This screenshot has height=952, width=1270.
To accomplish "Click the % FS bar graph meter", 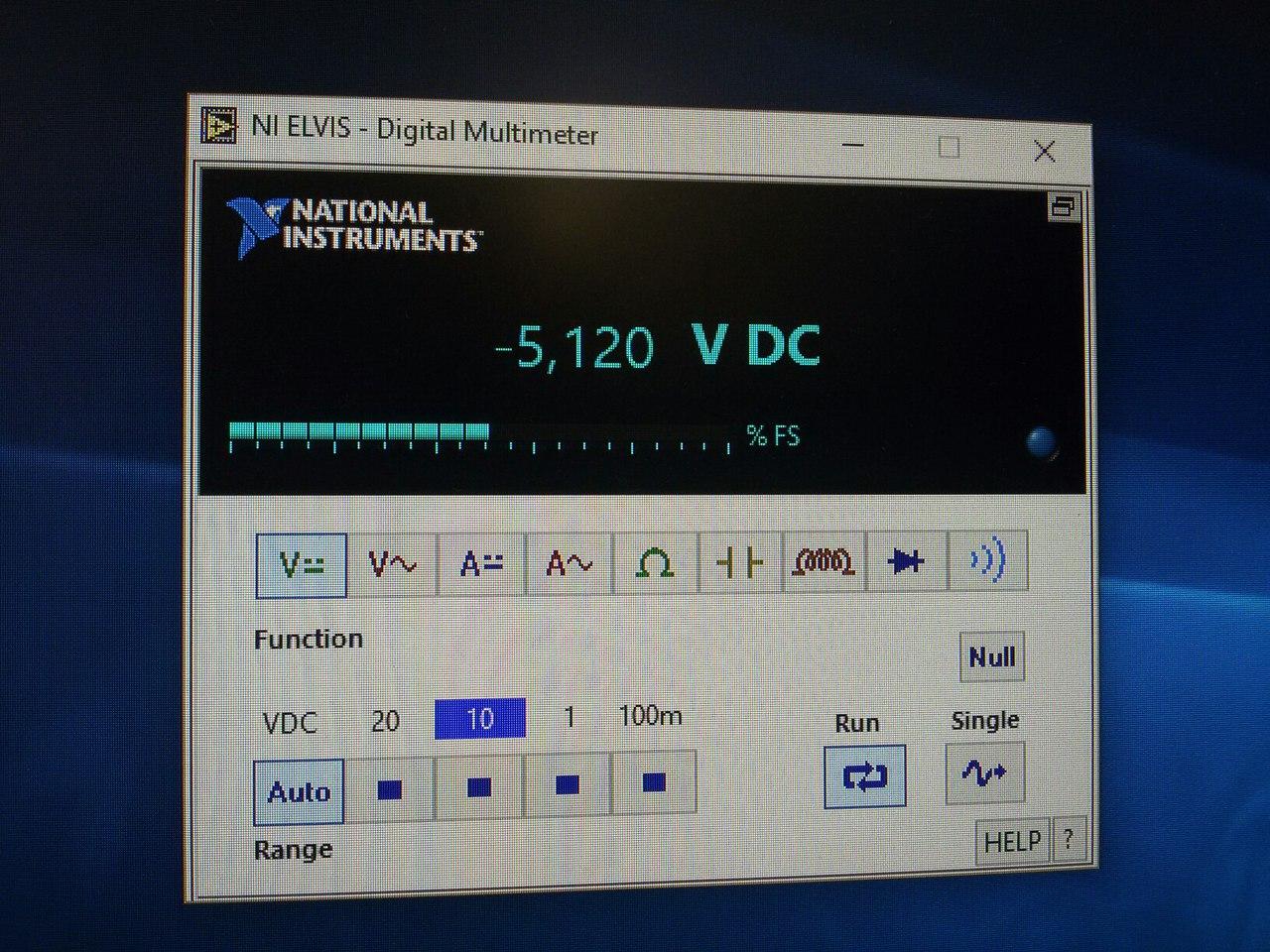I will [x=480, y=438].
